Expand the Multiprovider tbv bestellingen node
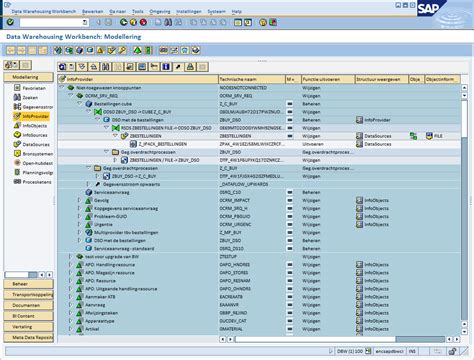 coord(79,232)
